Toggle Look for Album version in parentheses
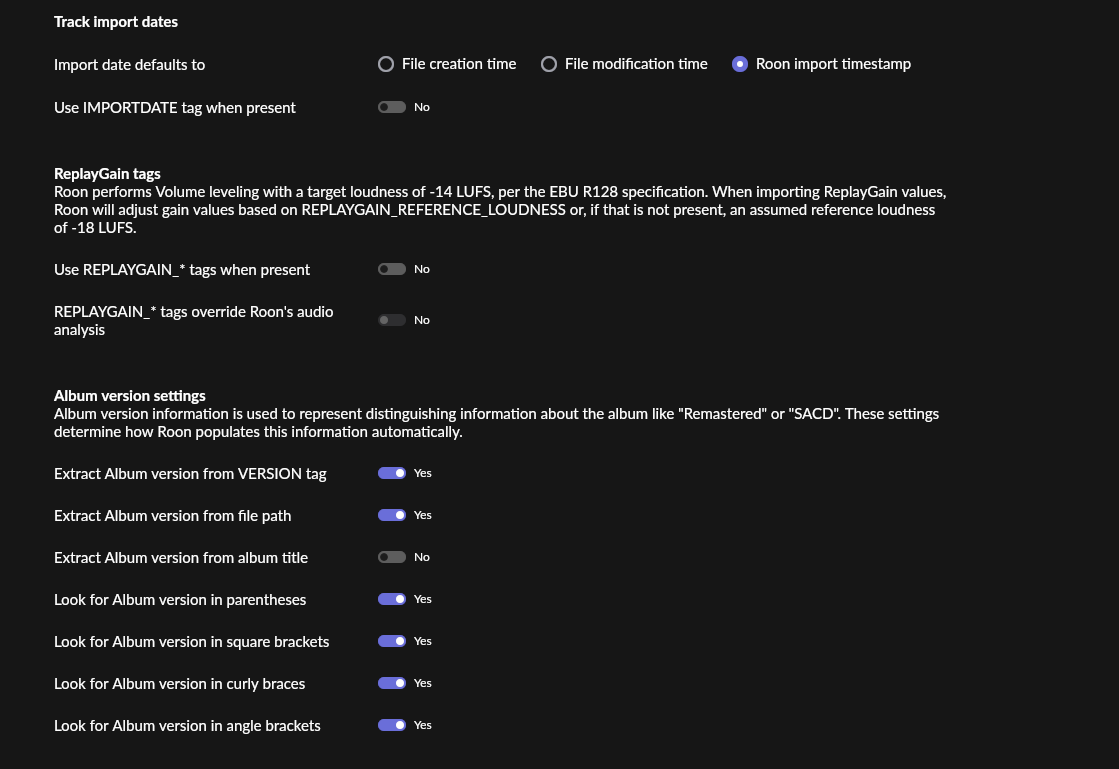Screen dimensions: 1119x769 tap(392, 599)
